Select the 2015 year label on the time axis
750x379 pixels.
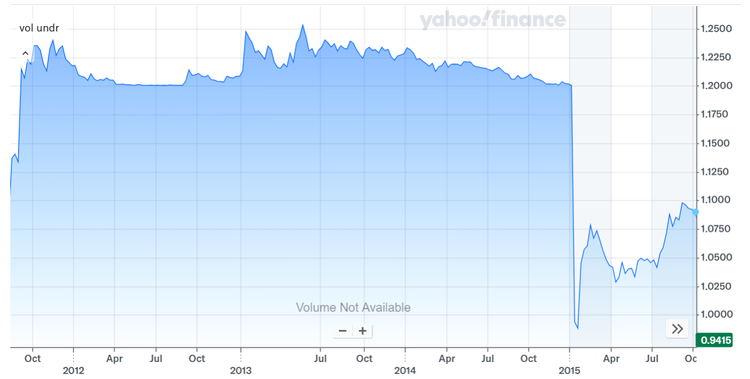point(569,370)
